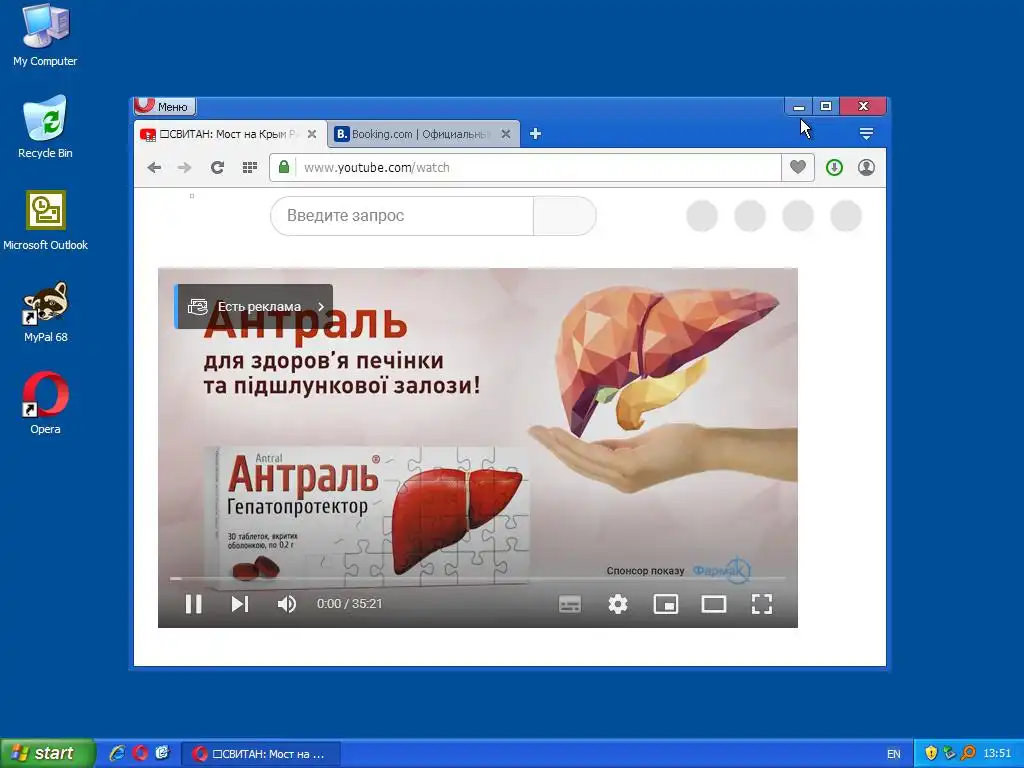
Task: Click the orange magnifier tray icon
Action: (968, 753)
